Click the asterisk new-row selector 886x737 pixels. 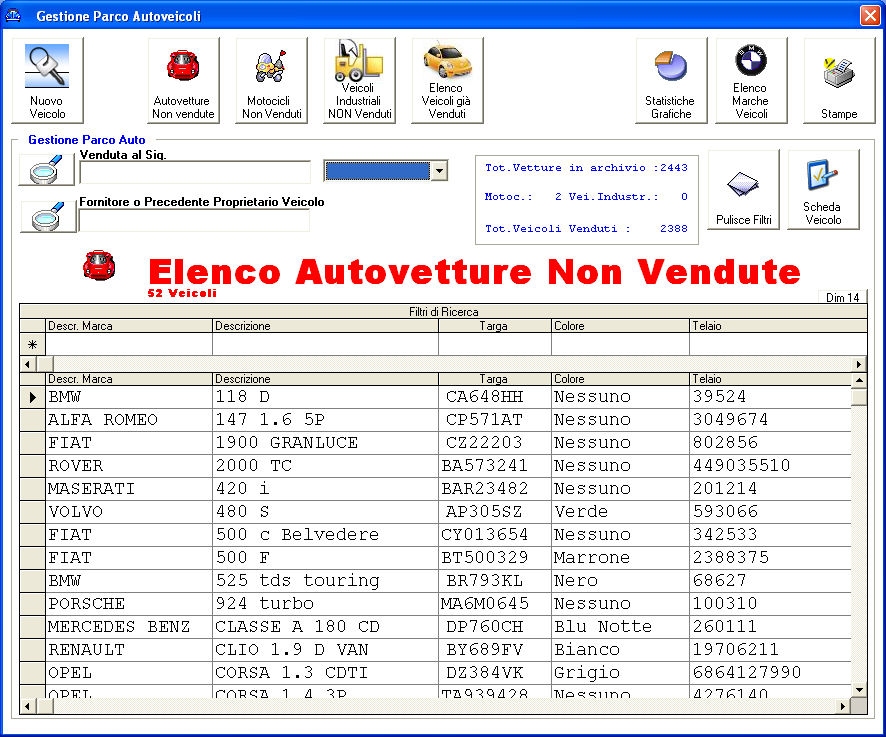point(32,344)
